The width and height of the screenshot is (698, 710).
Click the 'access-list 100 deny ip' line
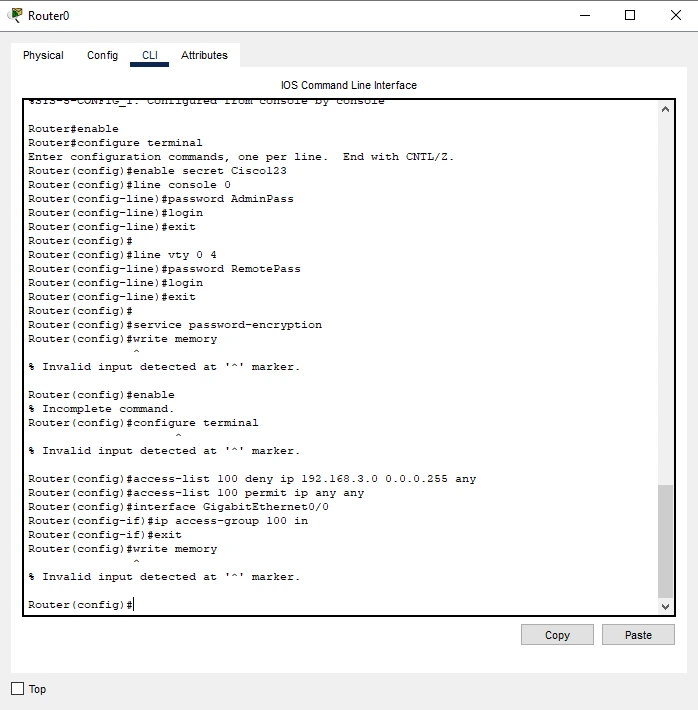click(x=252, y=479)
